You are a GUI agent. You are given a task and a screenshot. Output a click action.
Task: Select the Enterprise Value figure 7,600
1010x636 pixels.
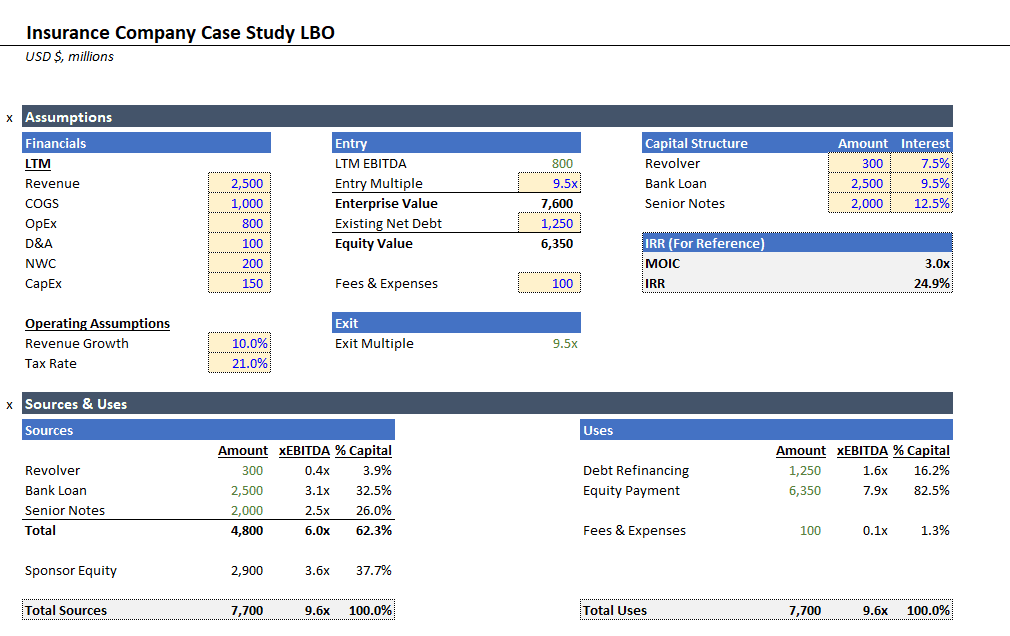pos(557,204)
